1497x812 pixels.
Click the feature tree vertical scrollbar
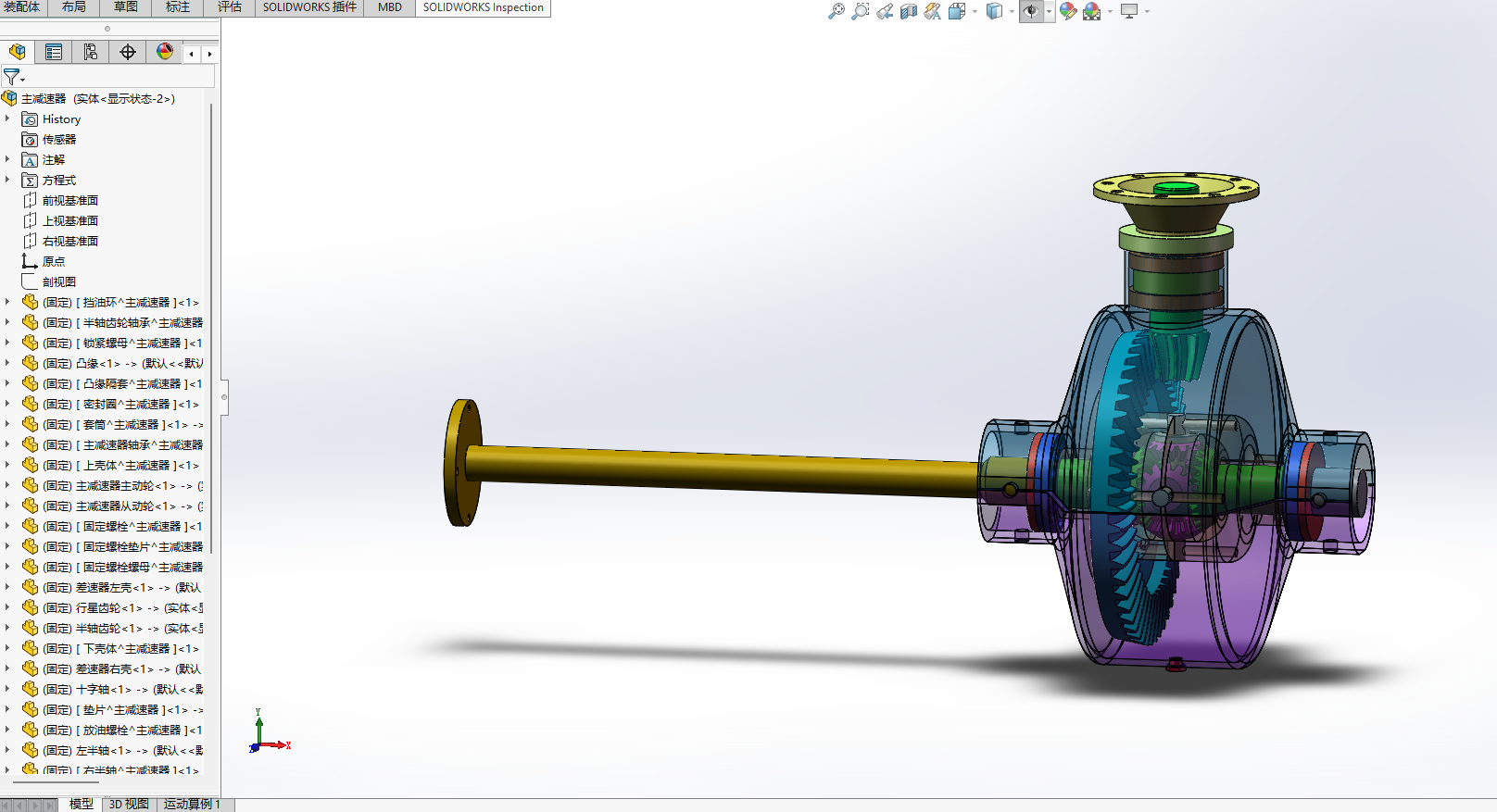[x=211, y=324]
